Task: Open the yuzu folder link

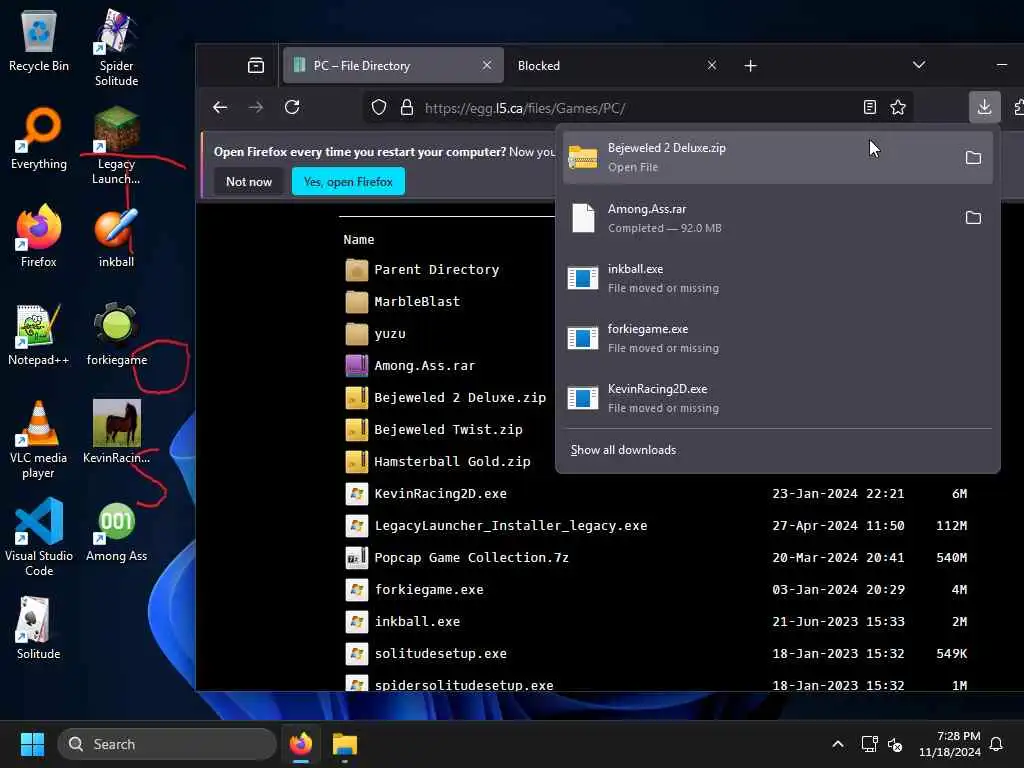Action: tap(390, 334)
